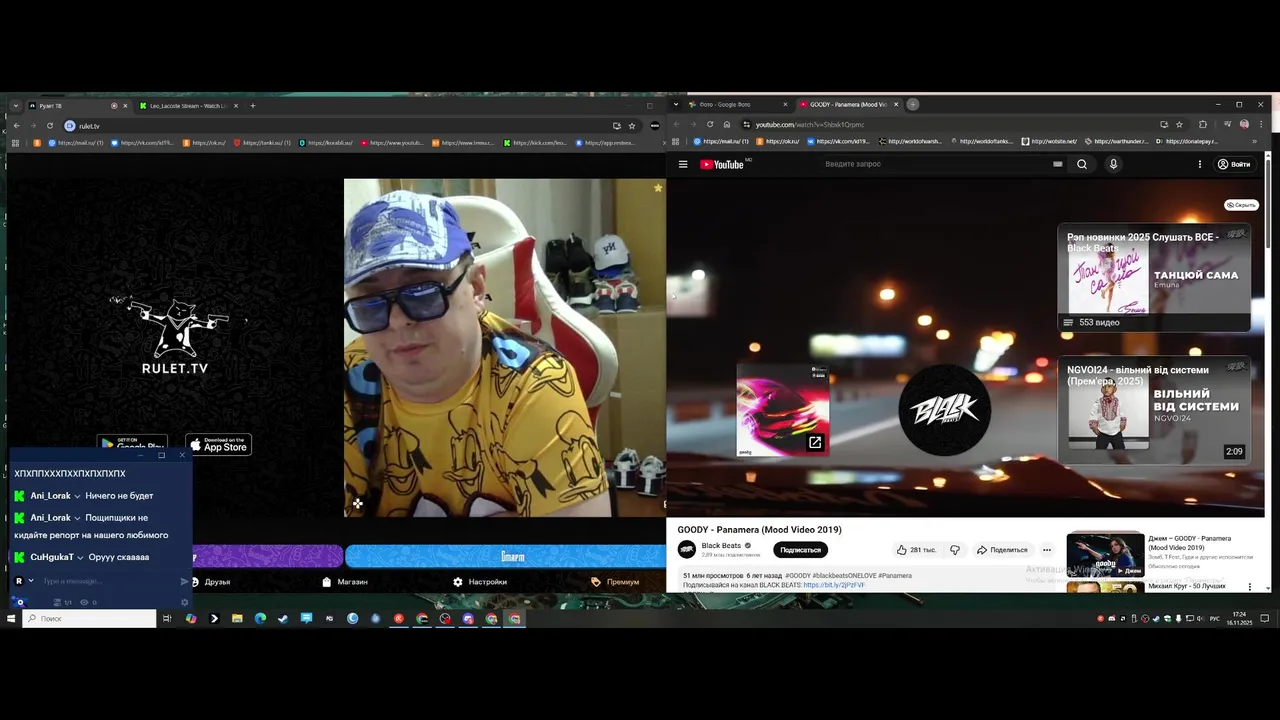Show more bookmarks in YouTube browser bar
The height and width of the screenshot is (720, 1280).
click(x=1254, y=141)
